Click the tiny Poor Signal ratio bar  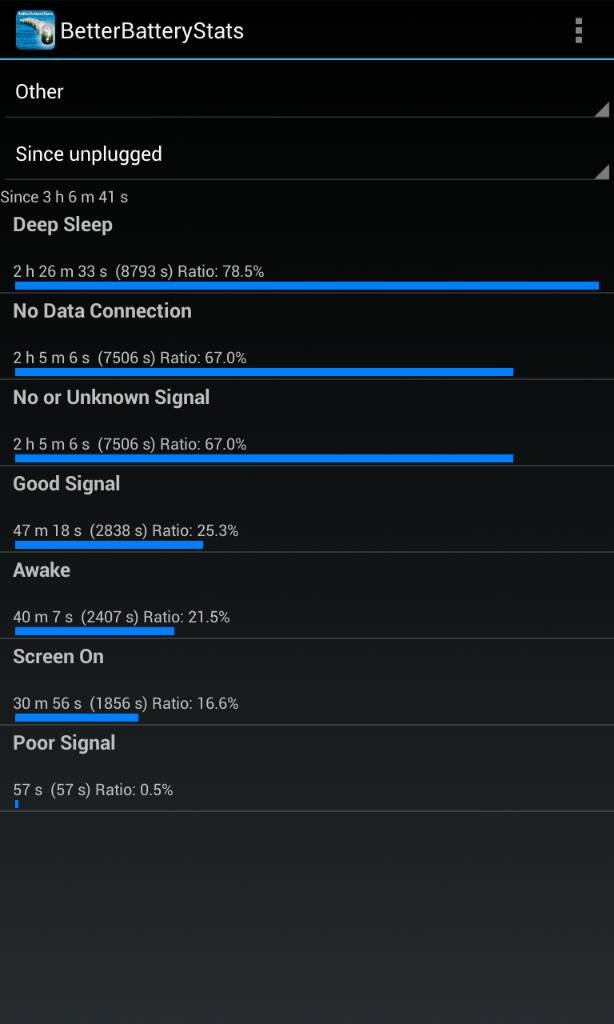[16, 804]
